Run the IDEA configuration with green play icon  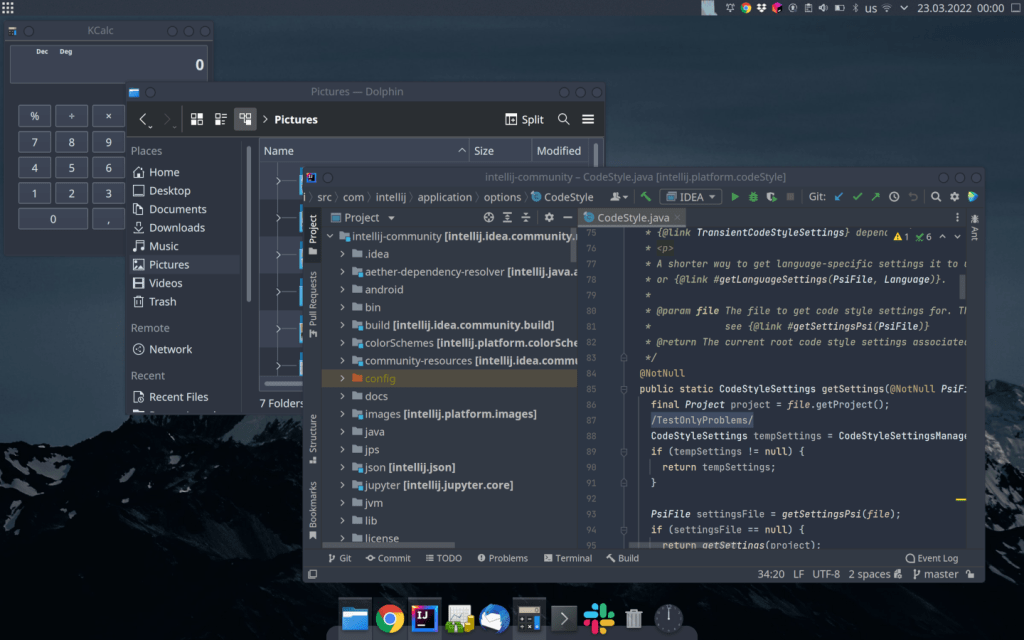coord(735,197)
